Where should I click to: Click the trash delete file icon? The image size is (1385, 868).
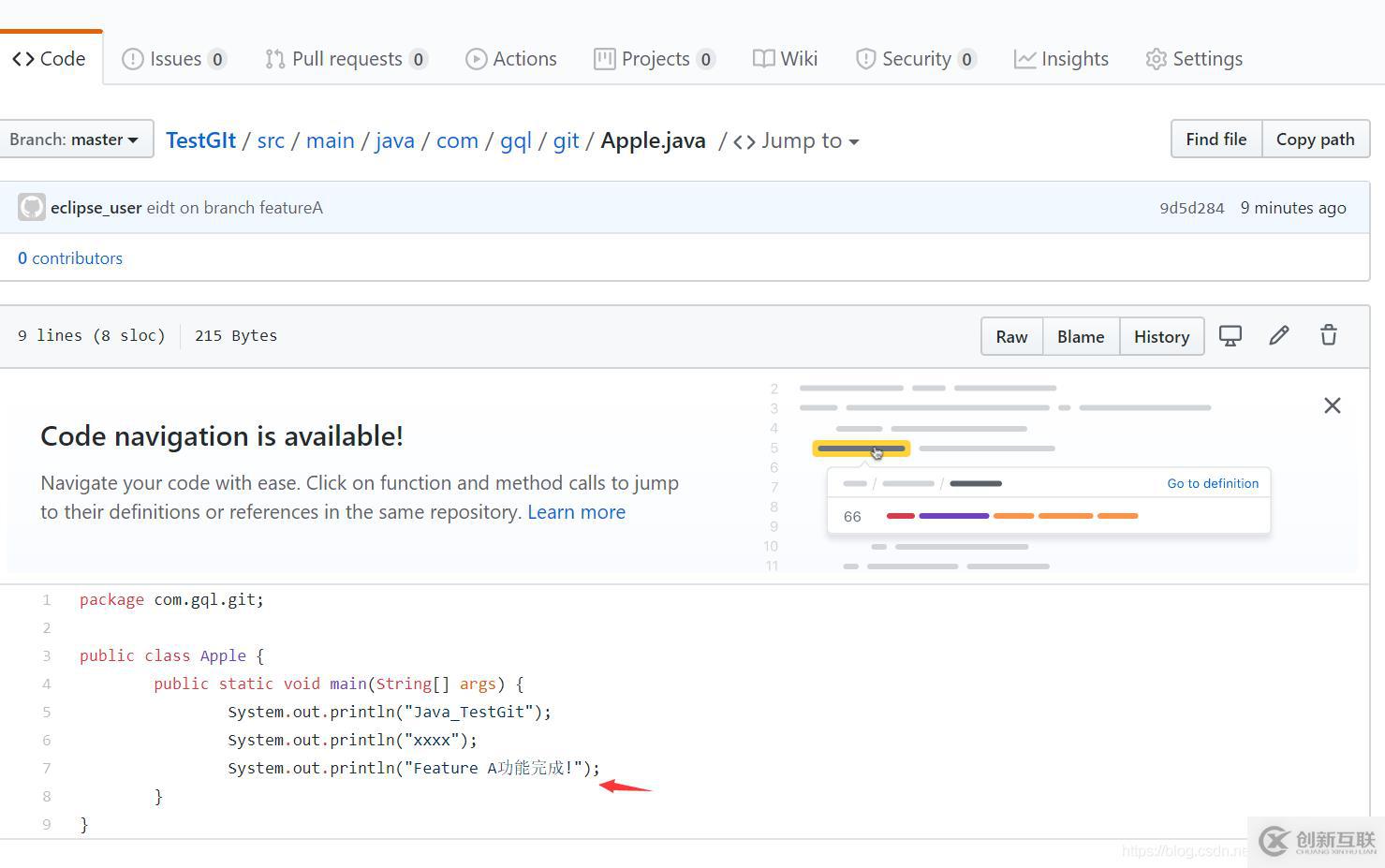click(x=1328, y=336)
